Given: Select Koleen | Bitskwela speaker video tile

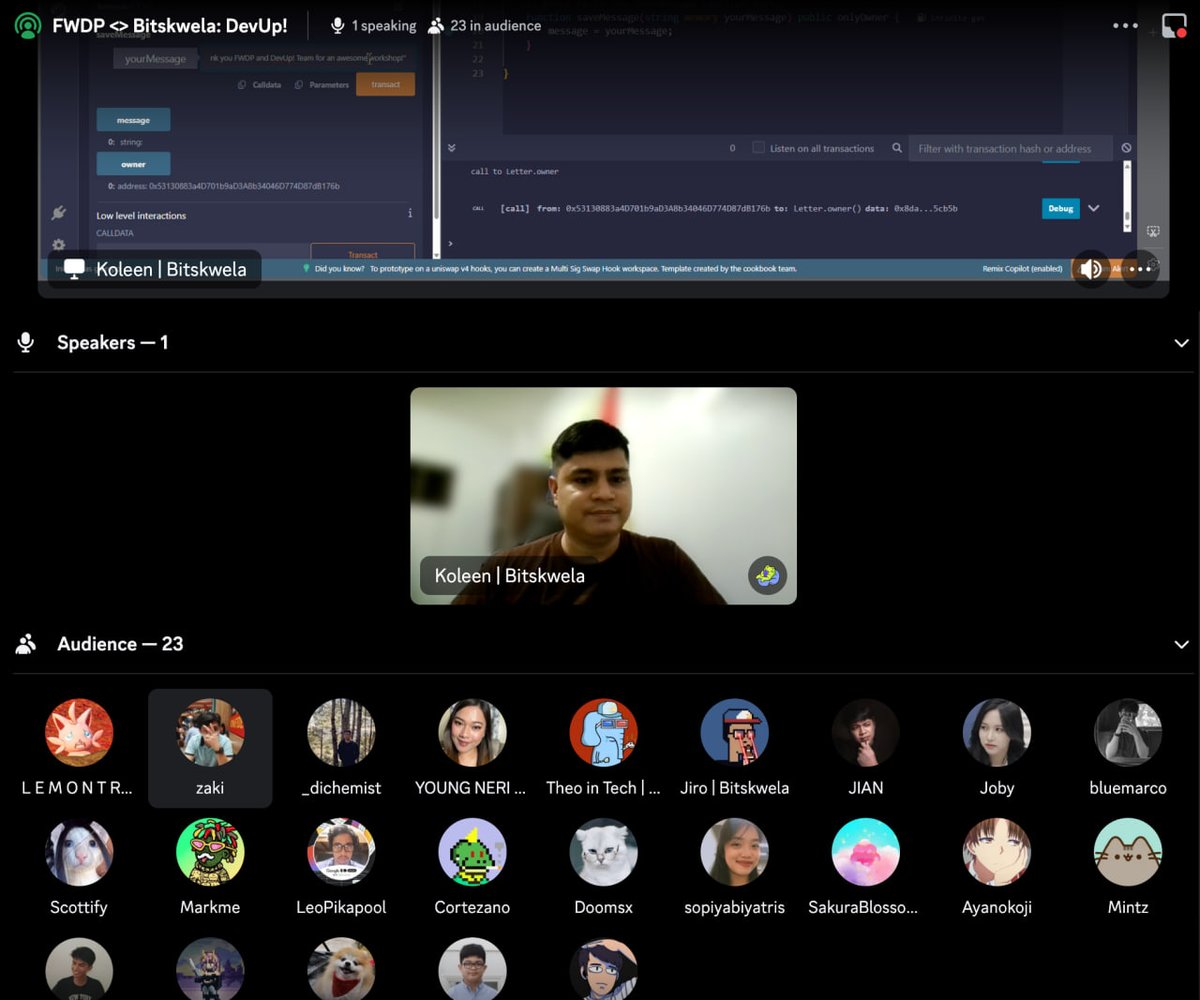Looking at the screenshot, I should 603,496.
